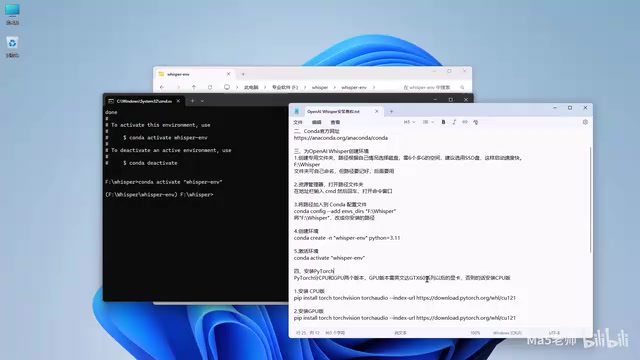This screenshot has width=640, height=360.
Task: Maximize the Notepad window
Action: point(570,108)
